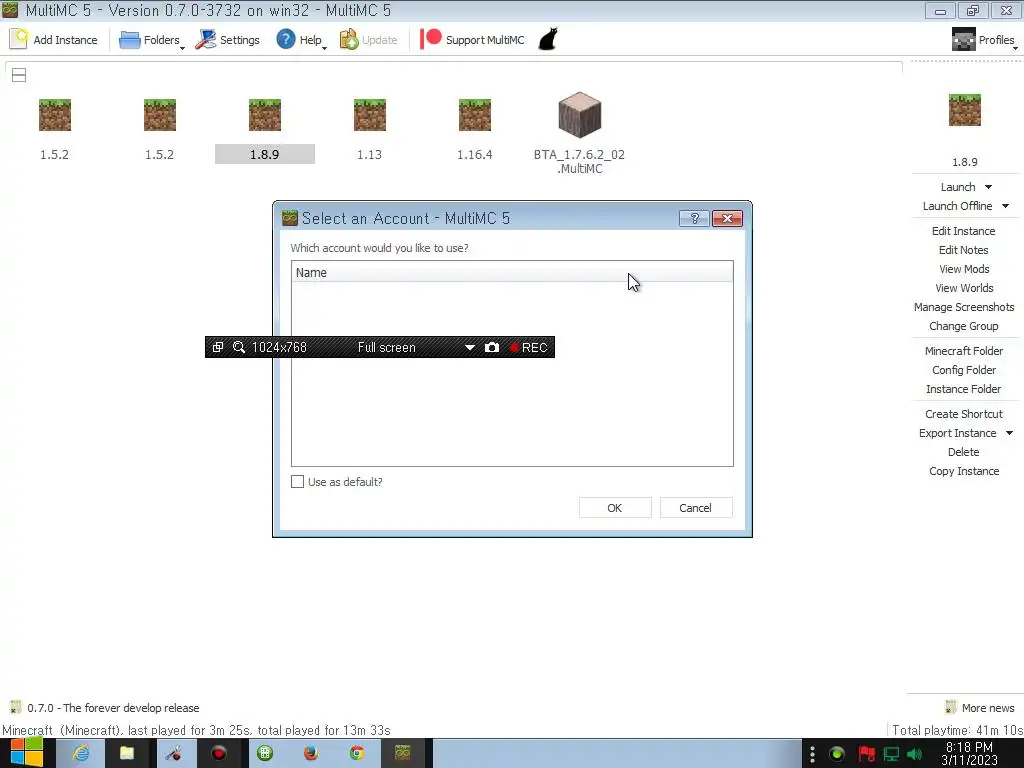Click Change Group in sidebar
1024x768 pixels.
pyautogui.click(x=963, y=326)
